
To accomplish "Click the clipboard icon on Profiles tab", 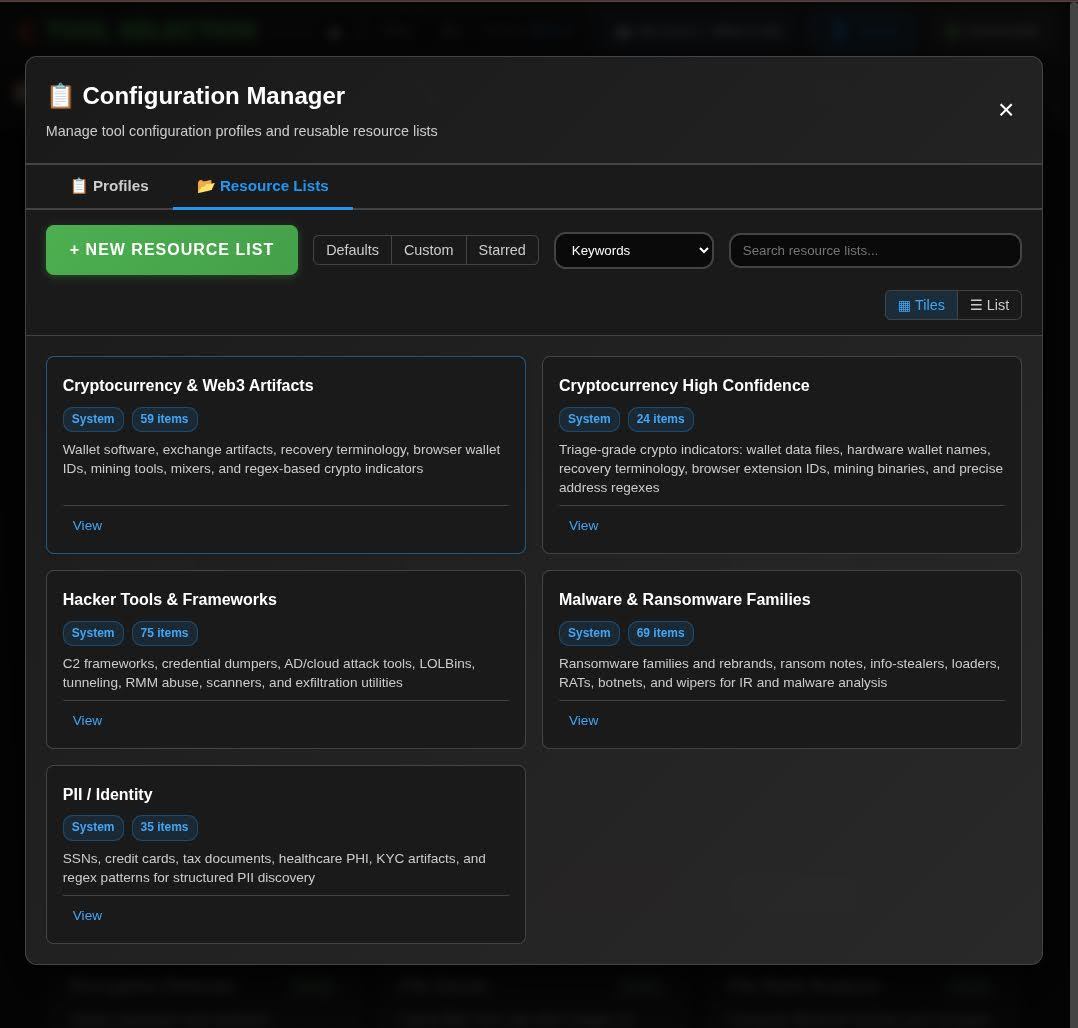I will pyautogui.click(x=79, y=186).
